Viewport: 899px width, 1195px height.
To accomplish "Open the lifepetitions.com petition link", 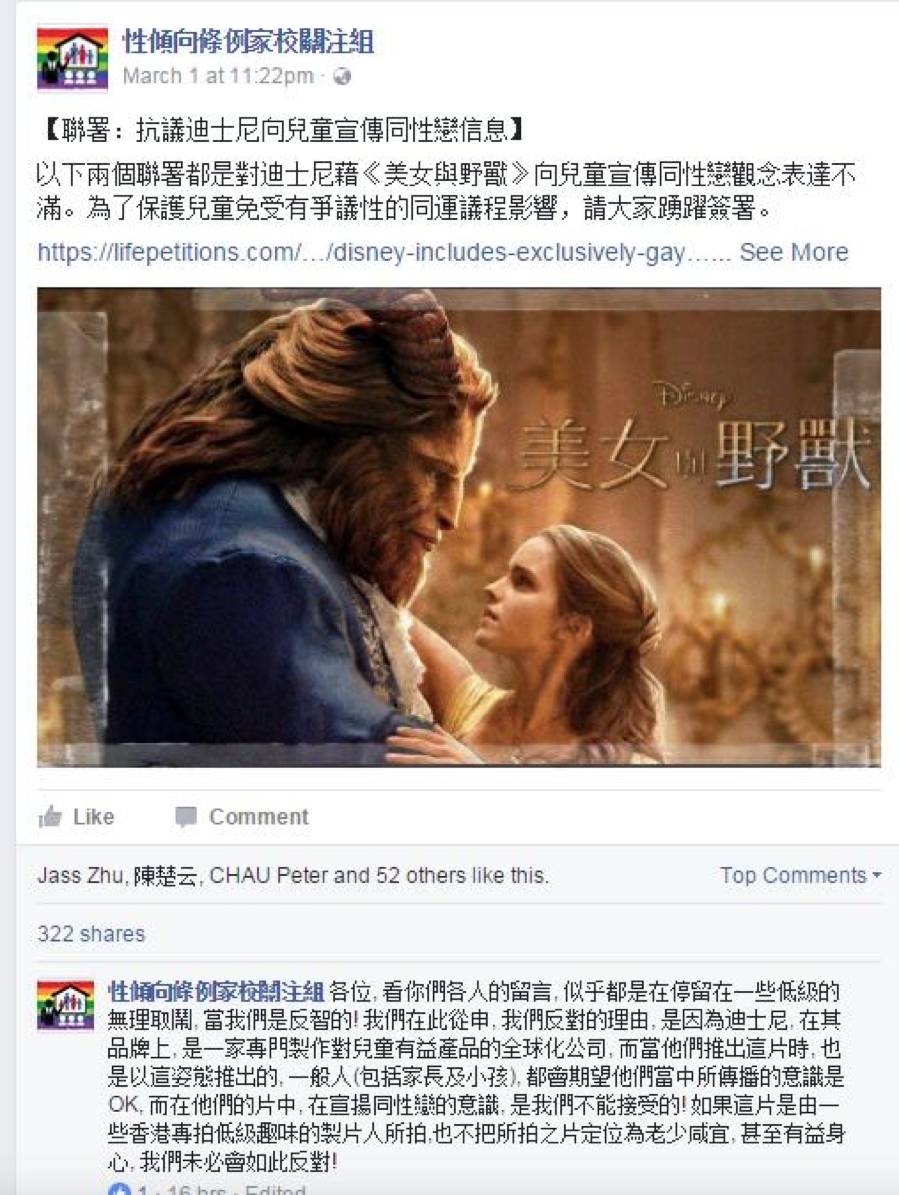I will (384, 252).
